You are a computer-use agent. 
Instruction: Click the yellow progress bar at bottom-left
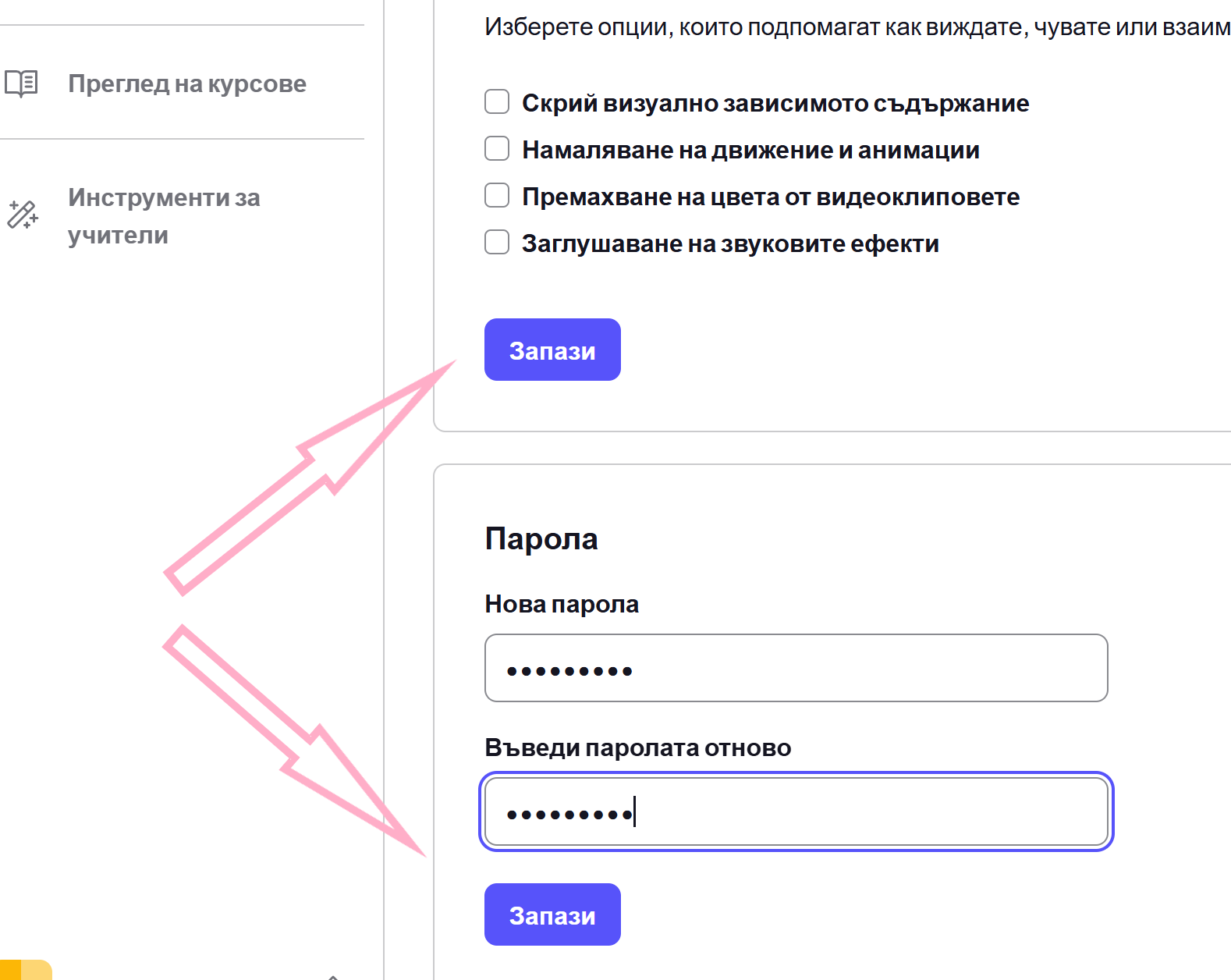pos(26,970)
